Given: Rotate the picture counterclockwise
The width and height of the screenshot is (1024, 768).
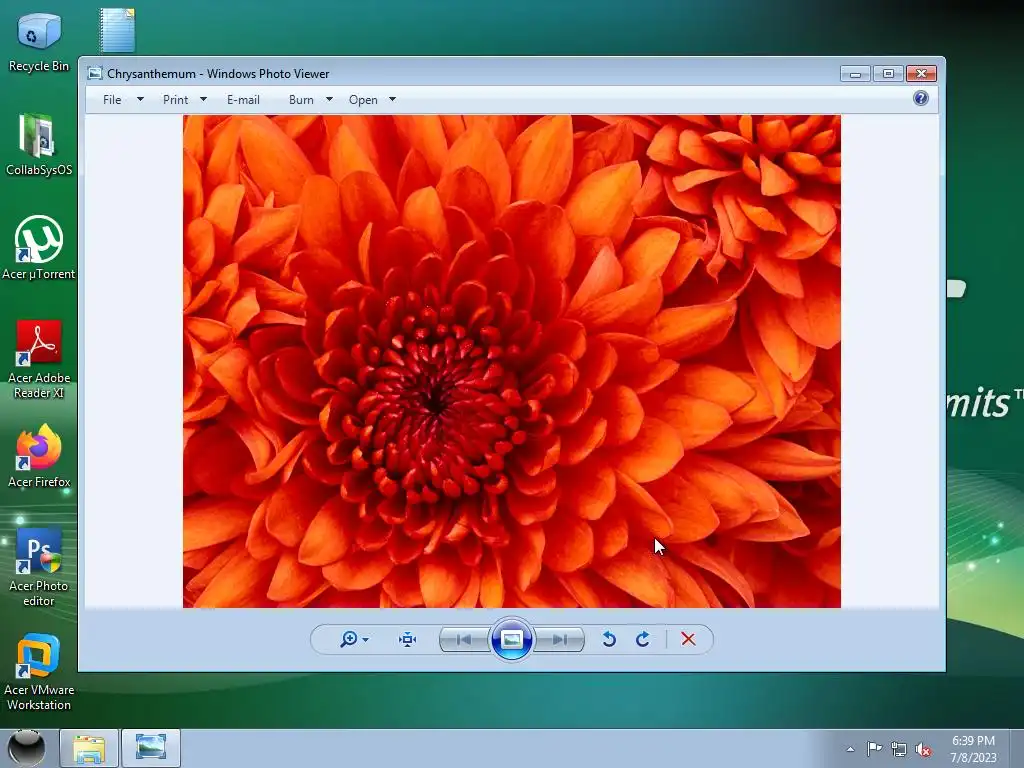Looking at the screenshot, I should pos(609,639).
